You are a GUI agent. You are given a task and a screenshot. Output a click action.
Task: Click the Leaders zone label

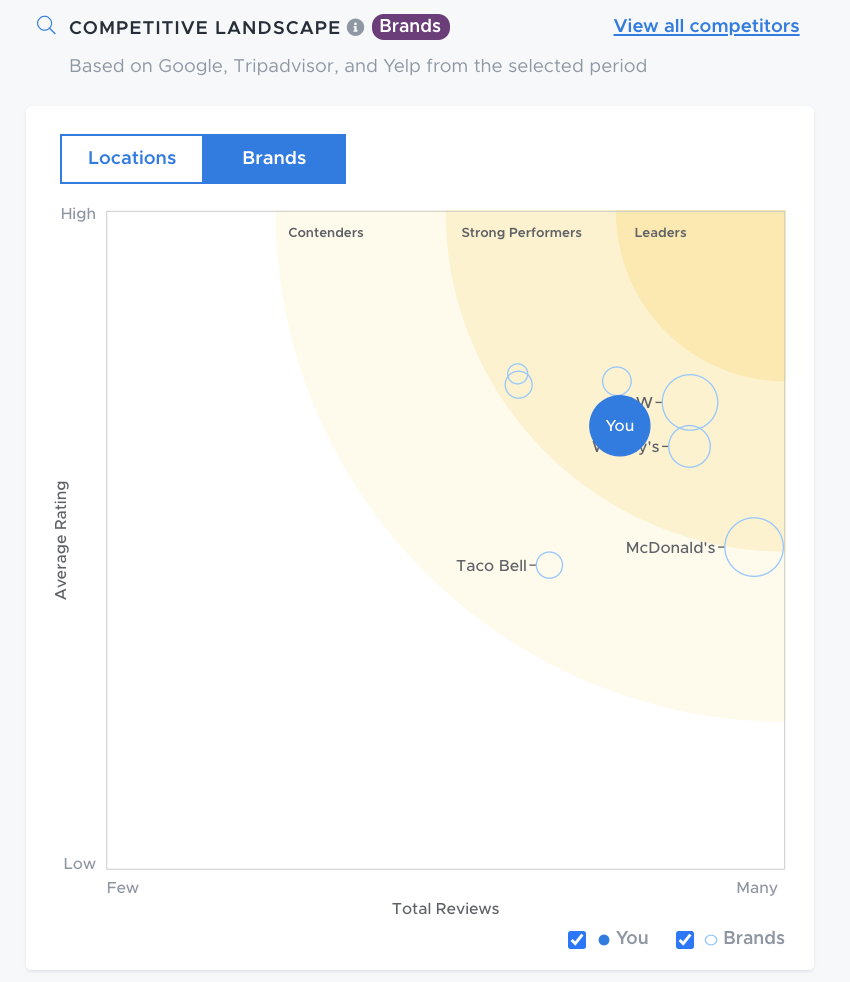(660, 233)
